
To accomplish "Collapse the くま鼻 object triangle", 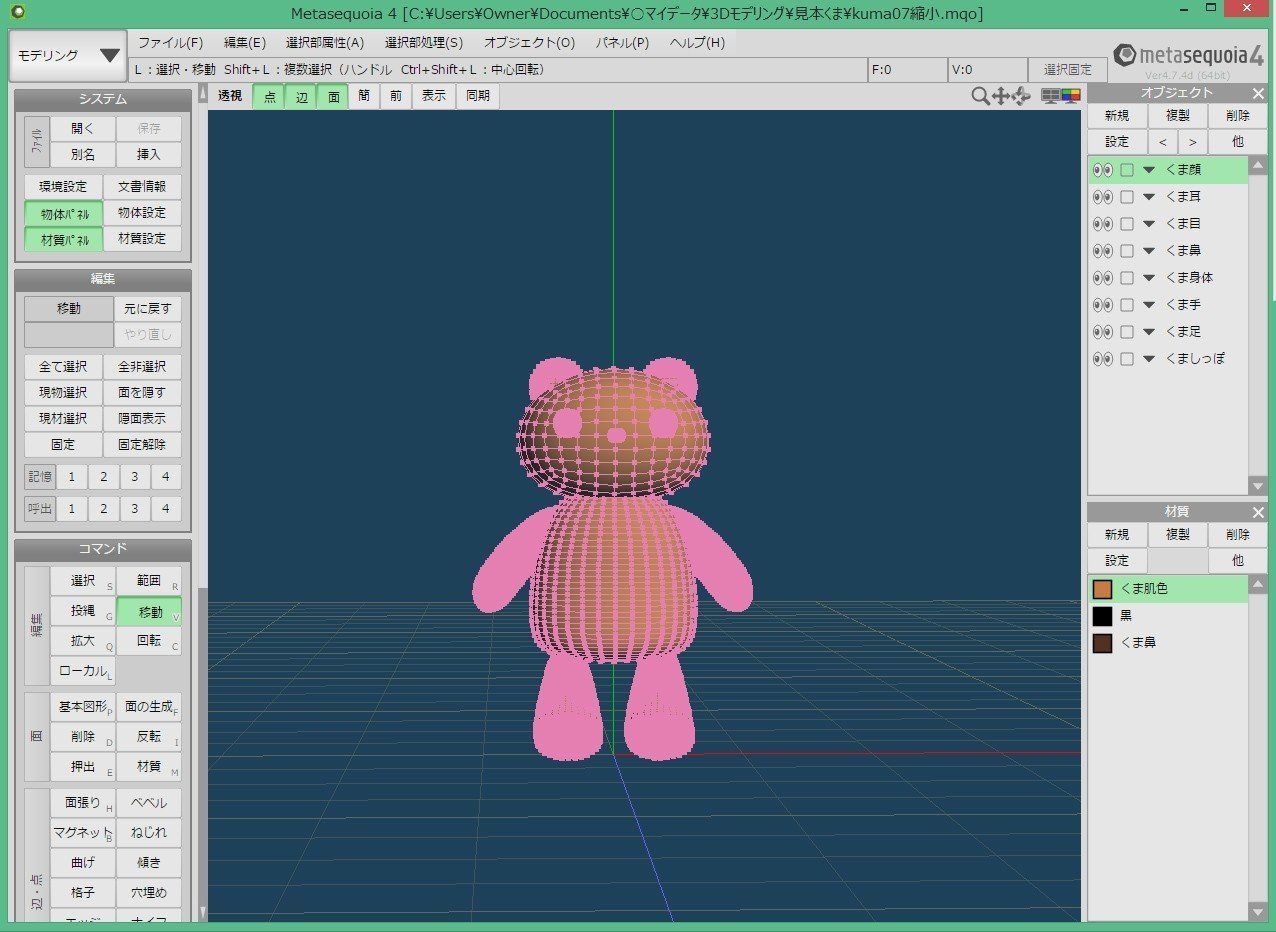I will 1149,251.
